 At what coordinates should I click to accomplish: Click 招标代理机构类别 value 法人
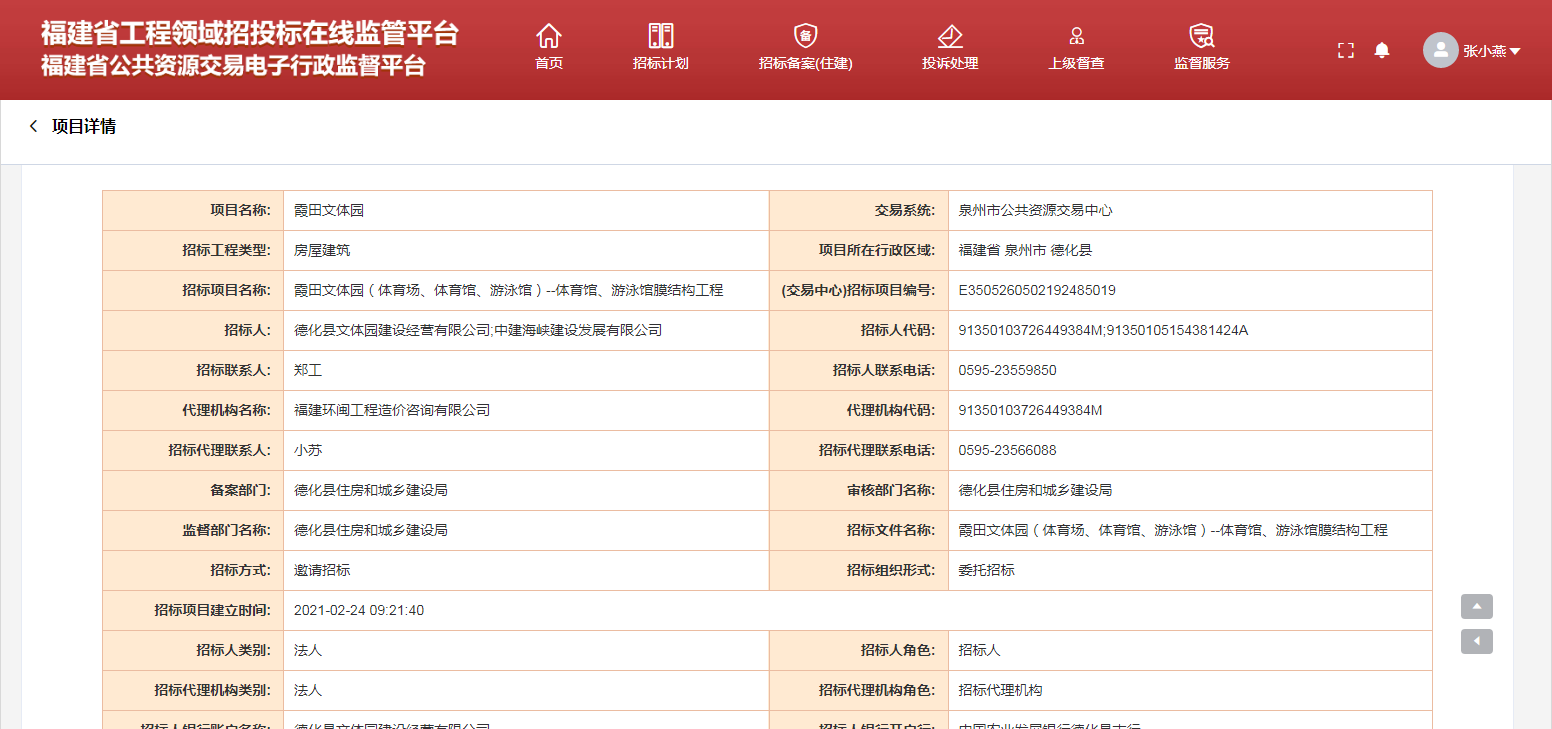tap(308, 690)
